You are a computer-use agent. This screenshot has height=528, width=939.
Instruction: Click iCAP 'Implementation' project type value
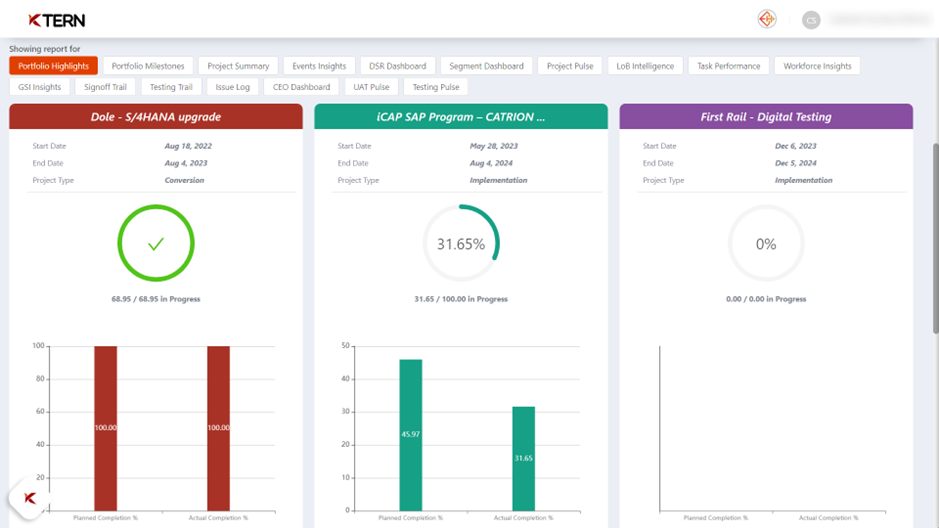click(x=498, y=180)
